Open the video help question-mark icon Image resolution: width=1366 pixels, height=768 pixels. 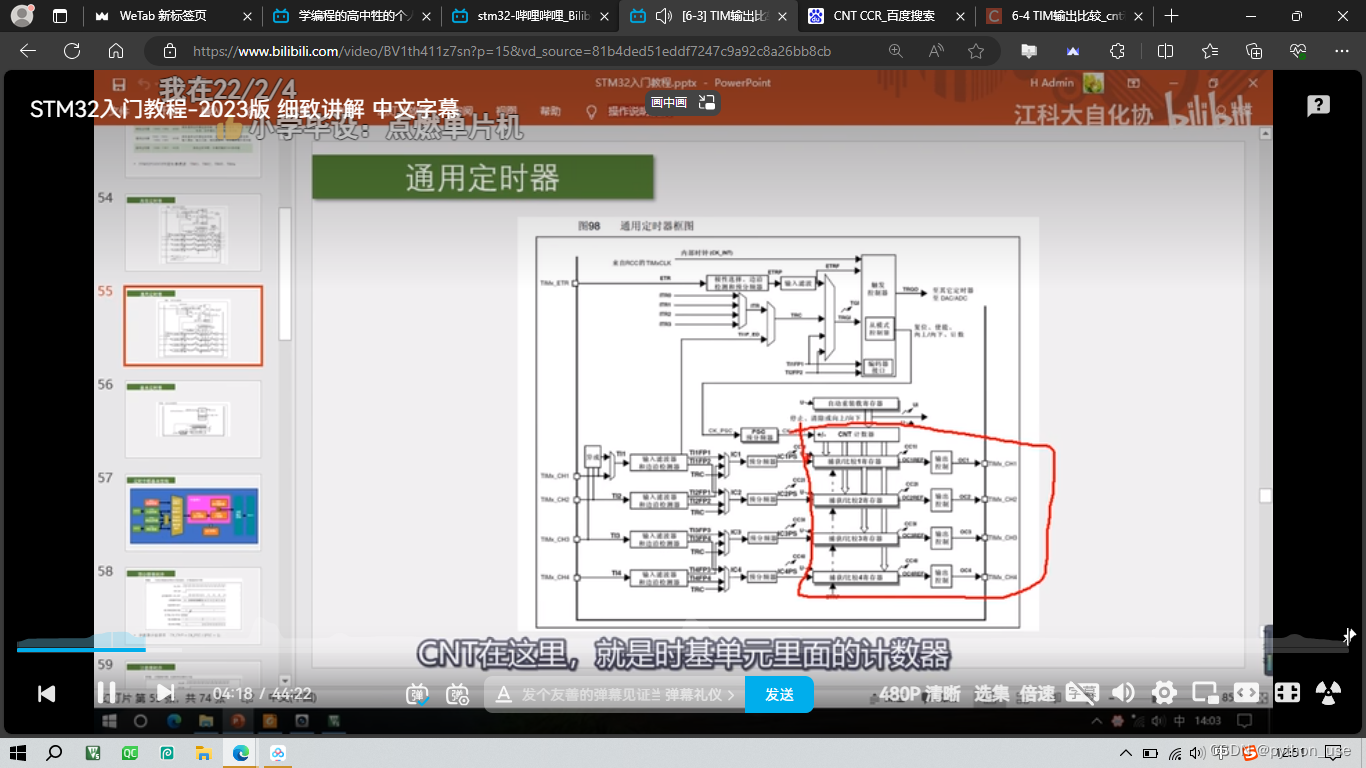tap(1318, 106)
